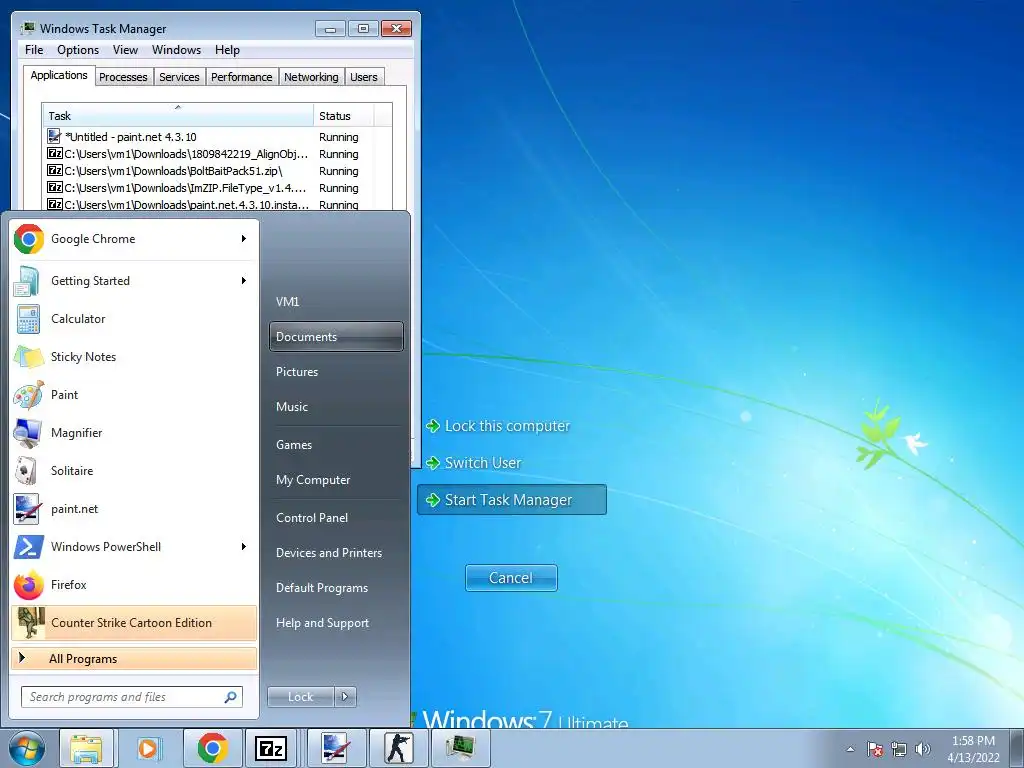Open the network tray icon

[x=899, y=749]
